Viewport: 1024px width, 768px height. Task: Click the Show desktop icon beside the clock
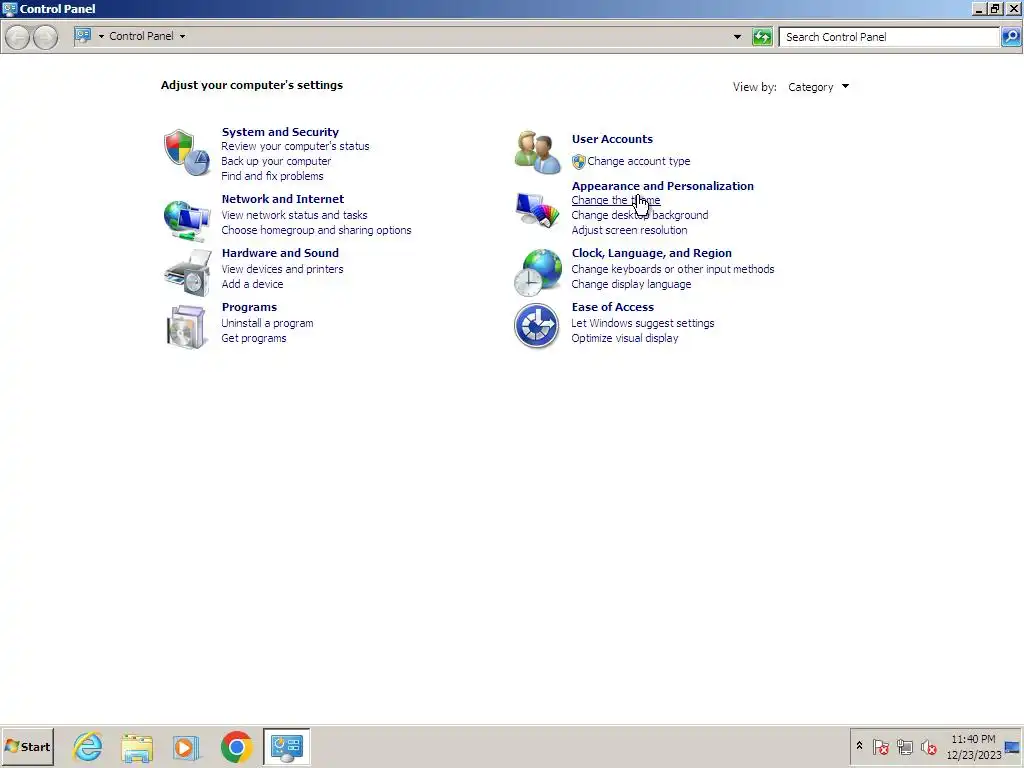(x=1013, y=748)
